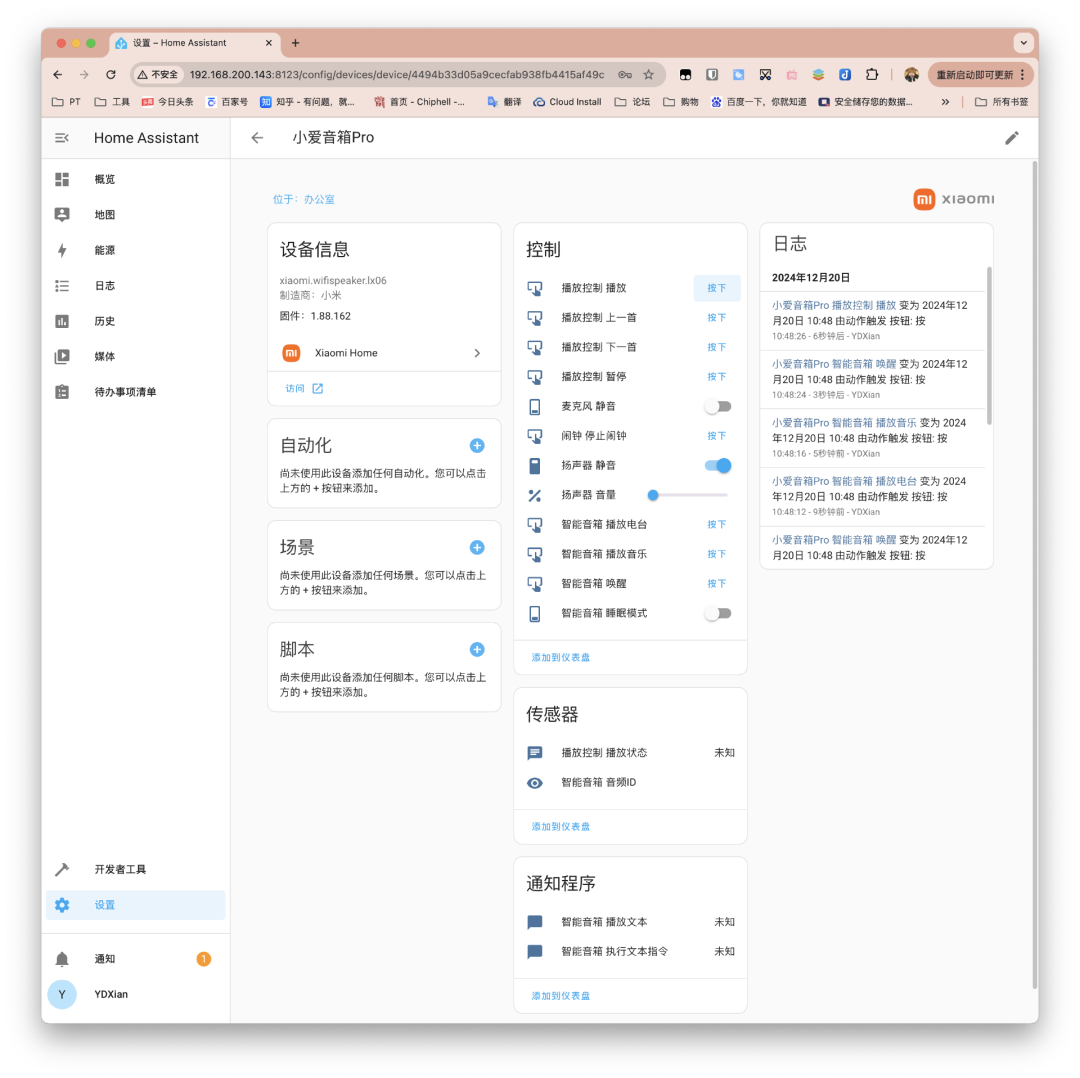Viewport: 1080px width, 1078px height.
Task: Open 开发者工具 in the sidebar
Action: 120,870
